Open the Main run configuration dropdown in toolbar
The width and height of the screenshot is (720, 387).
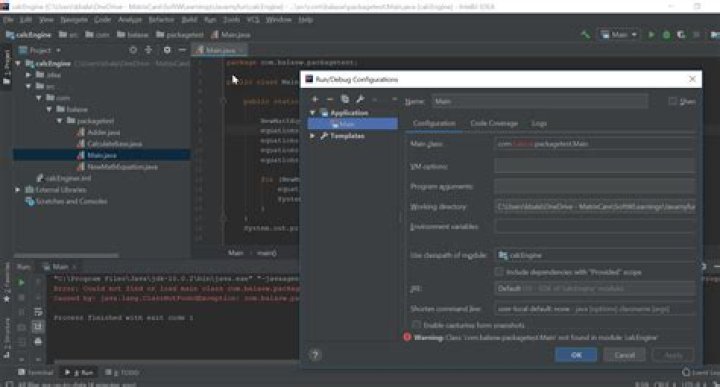pos(619,34)
